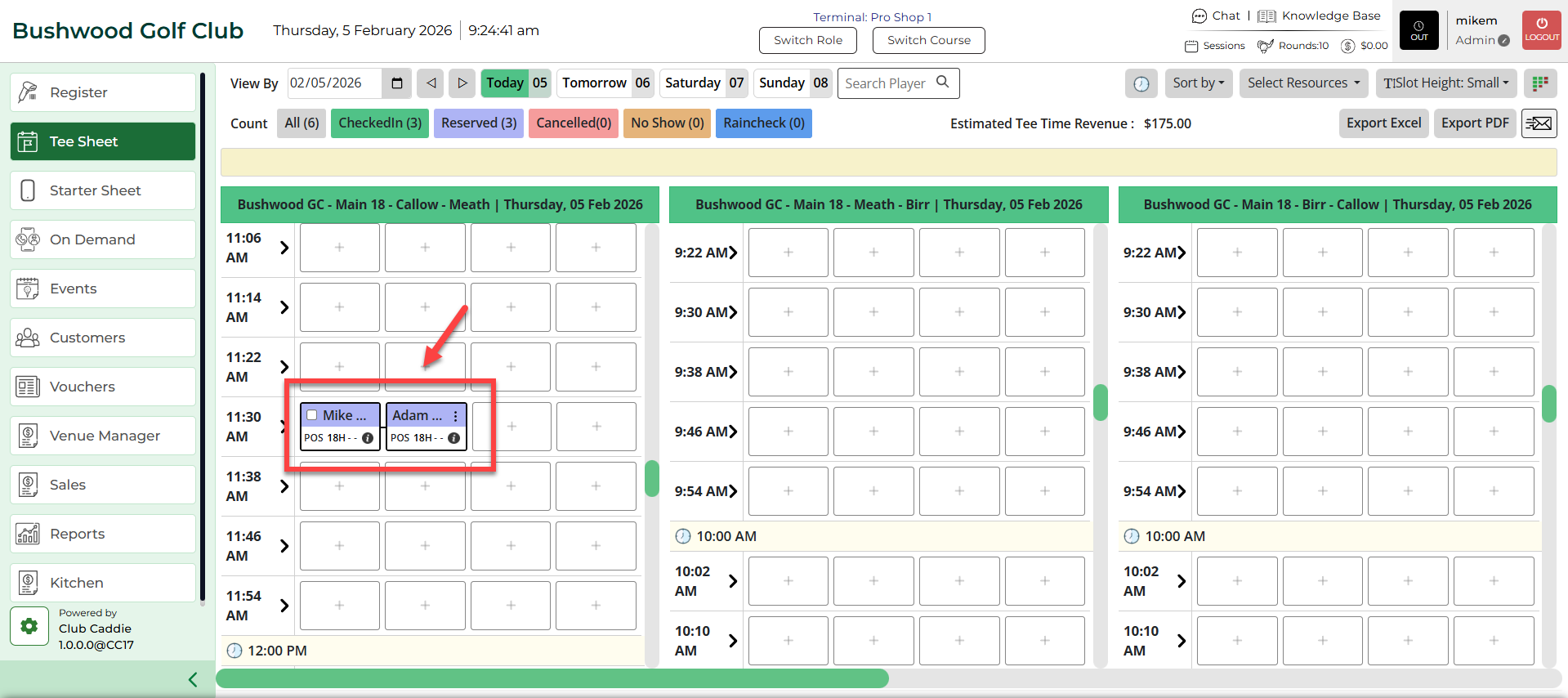Click the Export Excel button

(1383, 123)
